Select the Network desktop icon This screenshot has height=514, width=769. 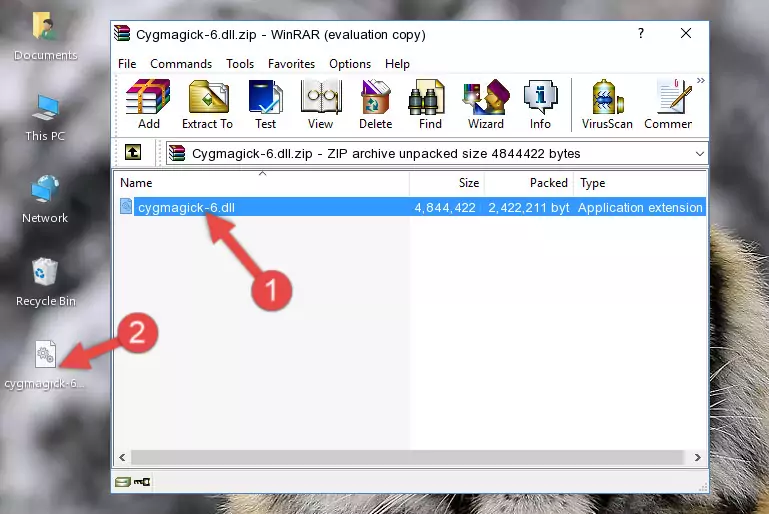tap(45, 200)
